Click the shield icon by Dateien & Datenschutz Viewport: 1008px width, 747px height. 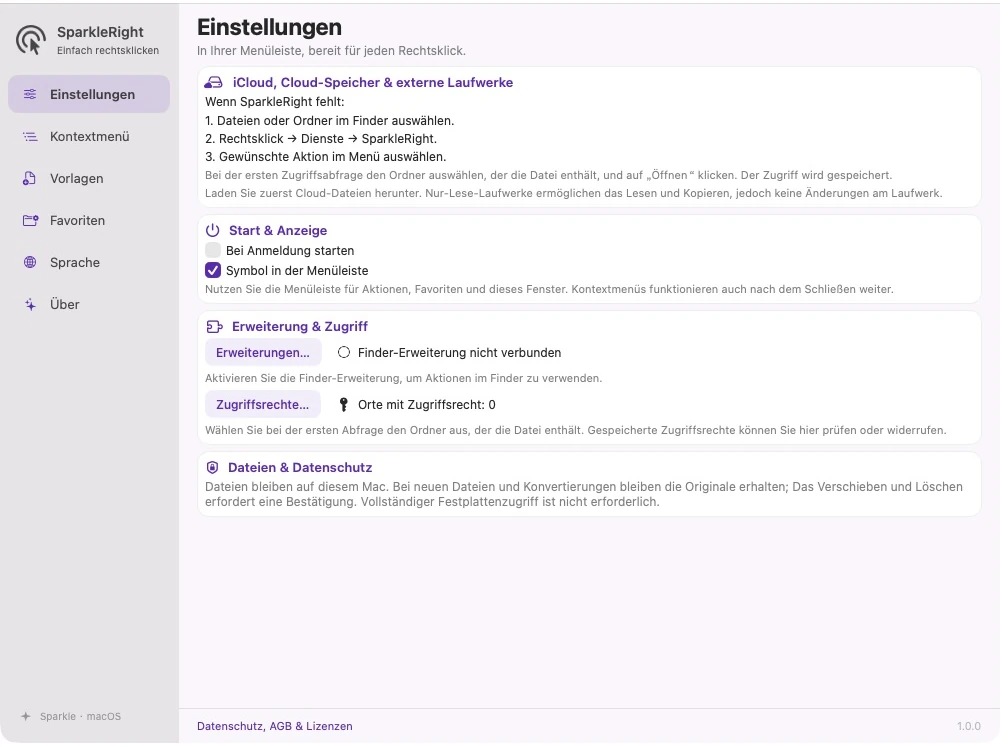pos(213,467)
